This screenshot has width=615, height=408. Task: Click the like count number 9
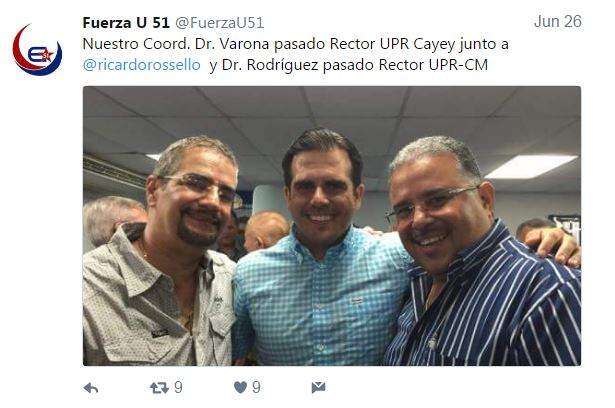coord(256,388)
